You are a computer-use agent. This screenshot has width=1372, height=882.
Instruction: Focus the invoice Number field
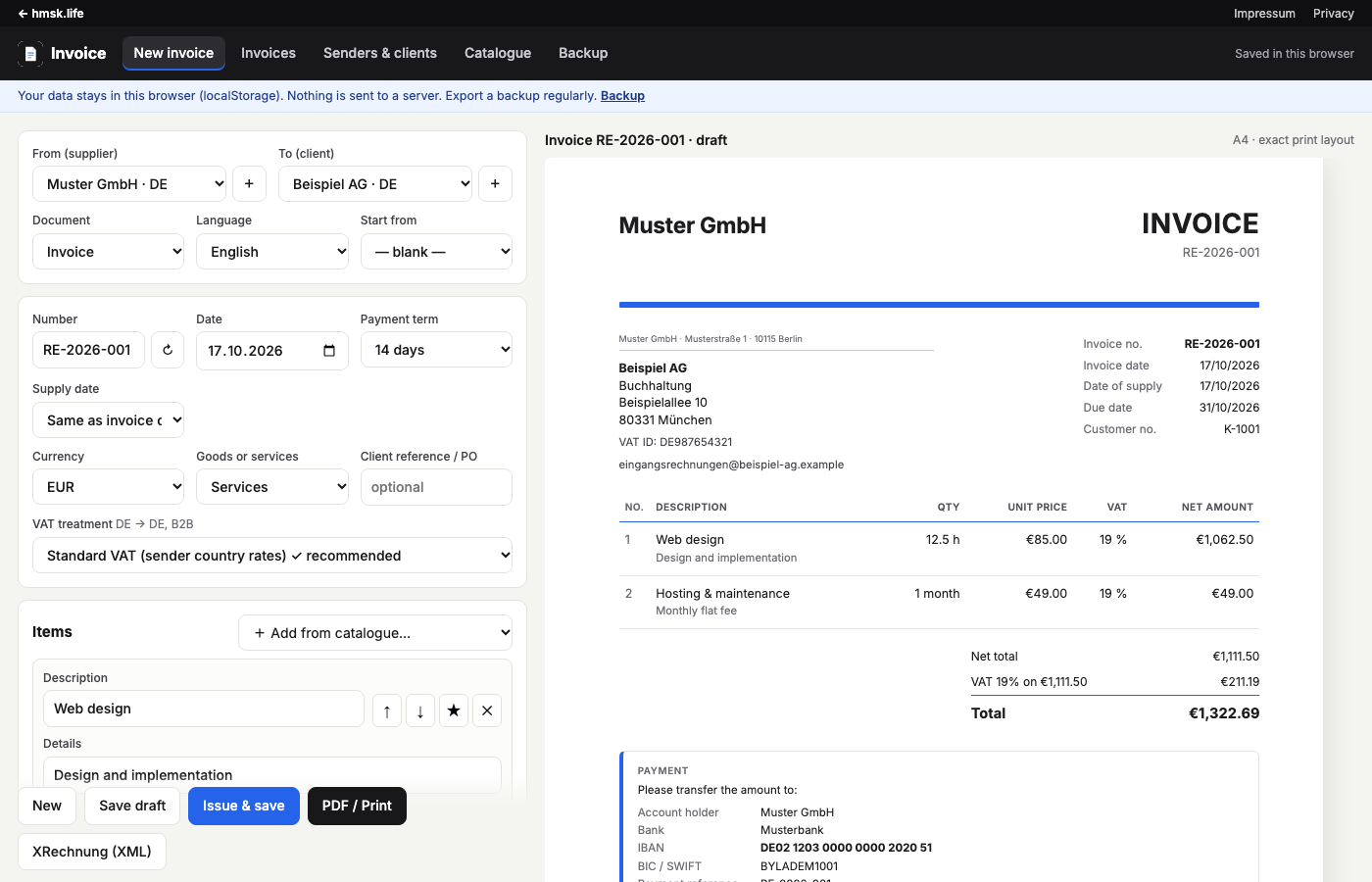[x=88, y=350]
